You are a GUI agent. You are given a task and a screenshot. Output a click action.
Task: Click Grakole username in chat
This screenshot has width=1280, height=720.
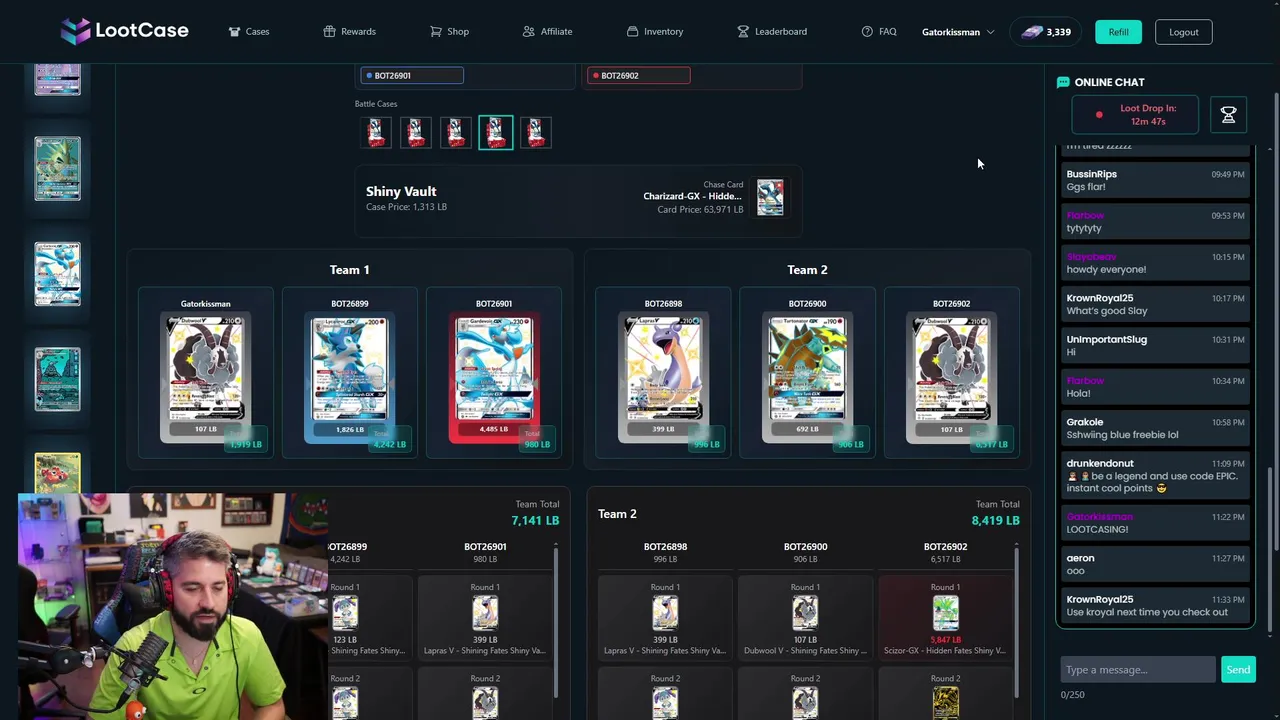(1085, 422)
